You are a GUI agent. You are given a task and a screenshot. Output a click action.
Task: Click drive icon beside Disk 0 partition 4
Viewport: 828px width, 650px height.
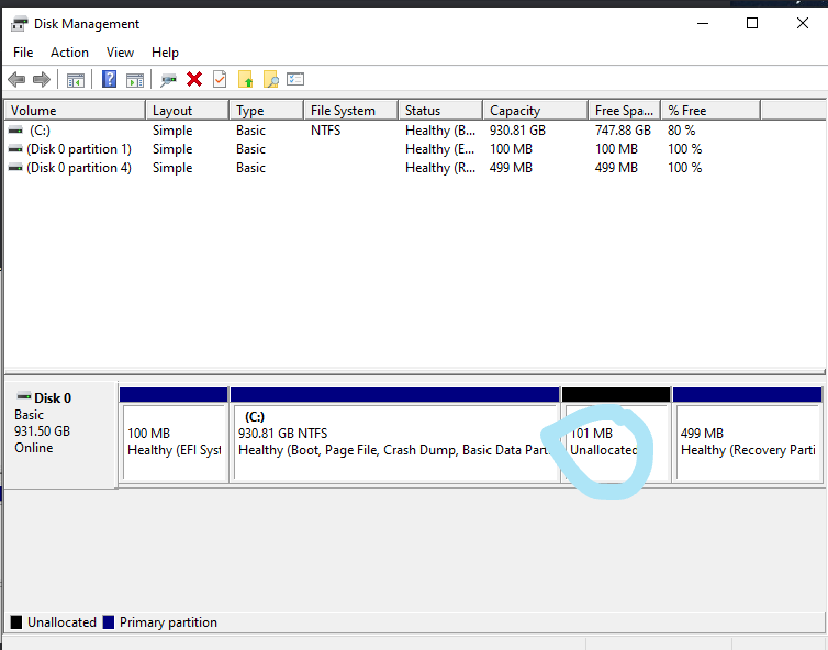(x=16, y=167)
